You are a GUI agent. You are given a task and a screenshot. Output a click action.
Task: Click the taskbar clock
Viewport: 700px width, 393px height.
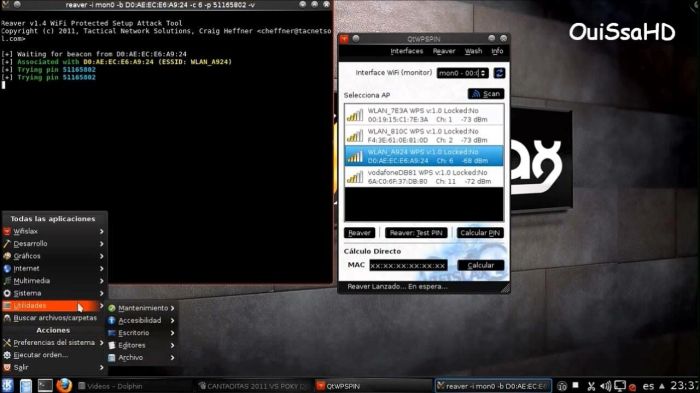(x=684, y=386)
